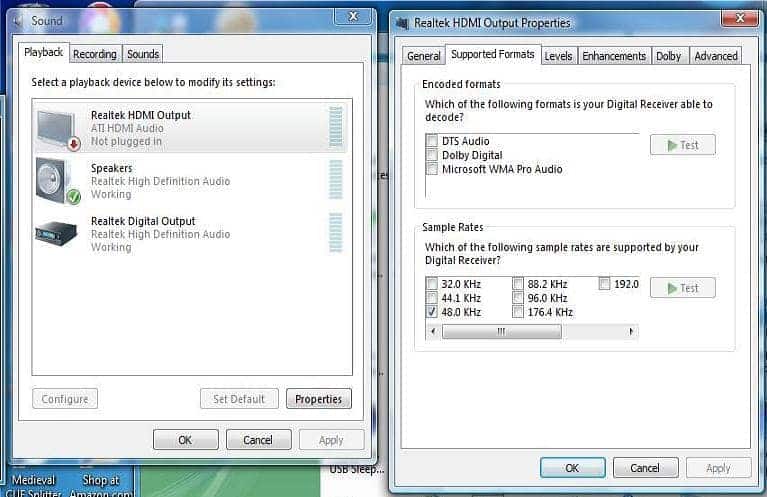Click OK in the Sound window

coord(185,440)
